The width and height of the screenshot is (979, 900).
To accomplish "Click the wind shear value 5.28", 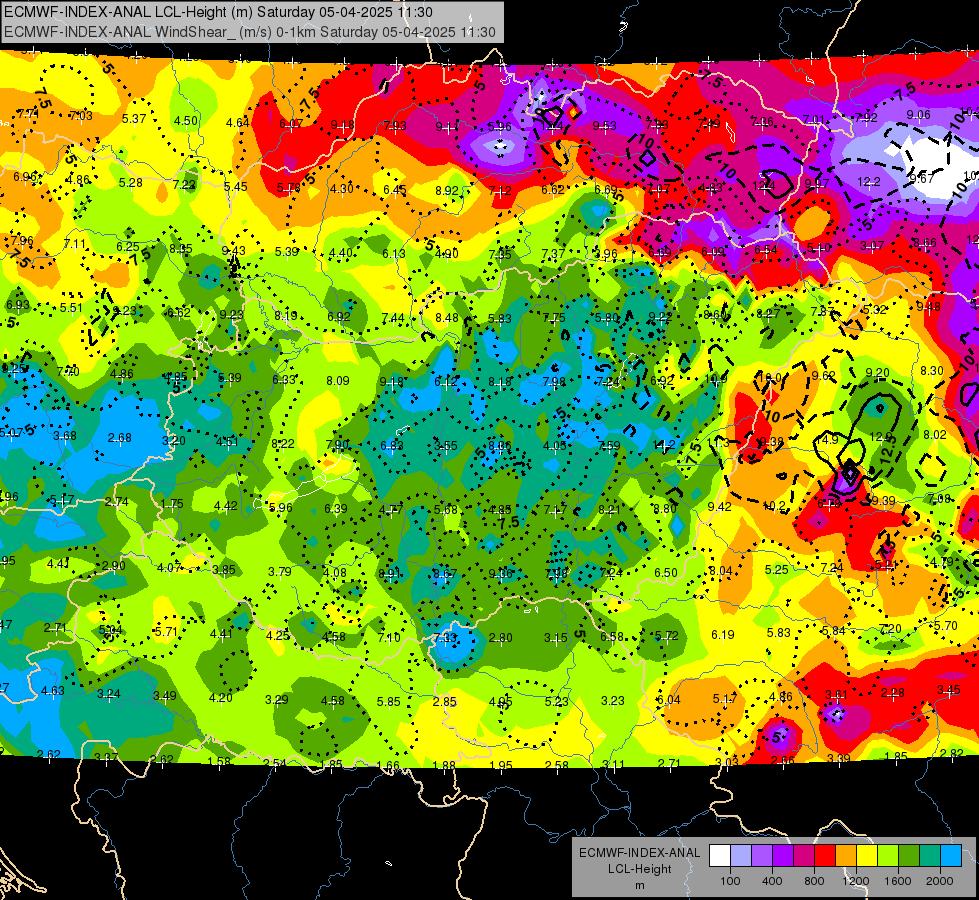I will 130,182.
